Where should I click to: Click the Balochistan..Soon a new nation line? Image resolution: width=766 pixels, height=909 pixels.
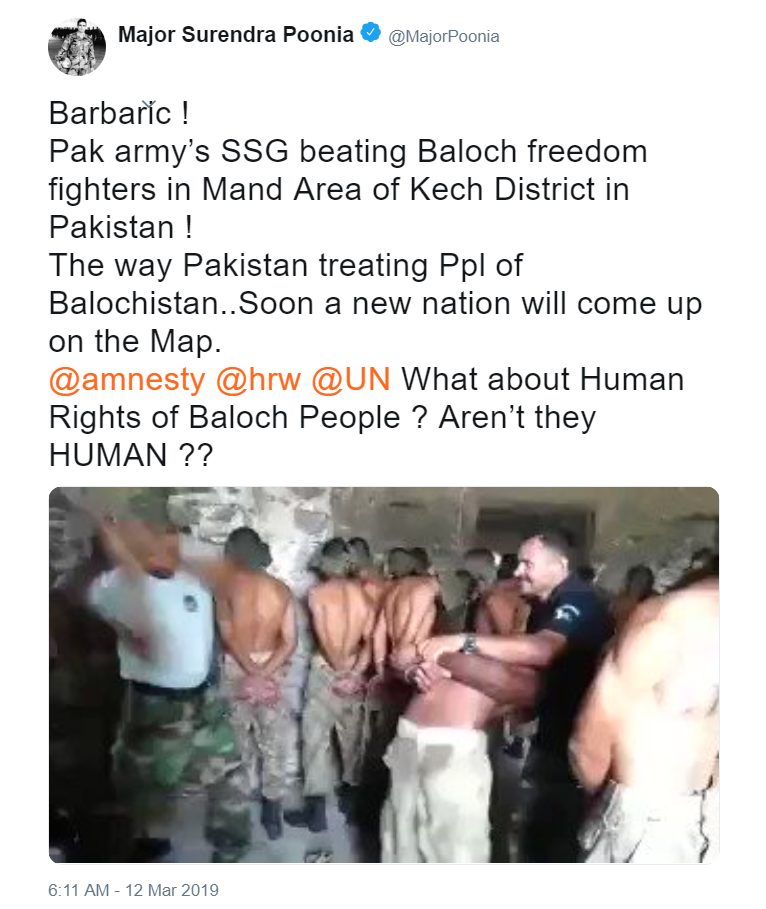click(x=376, y=304)
